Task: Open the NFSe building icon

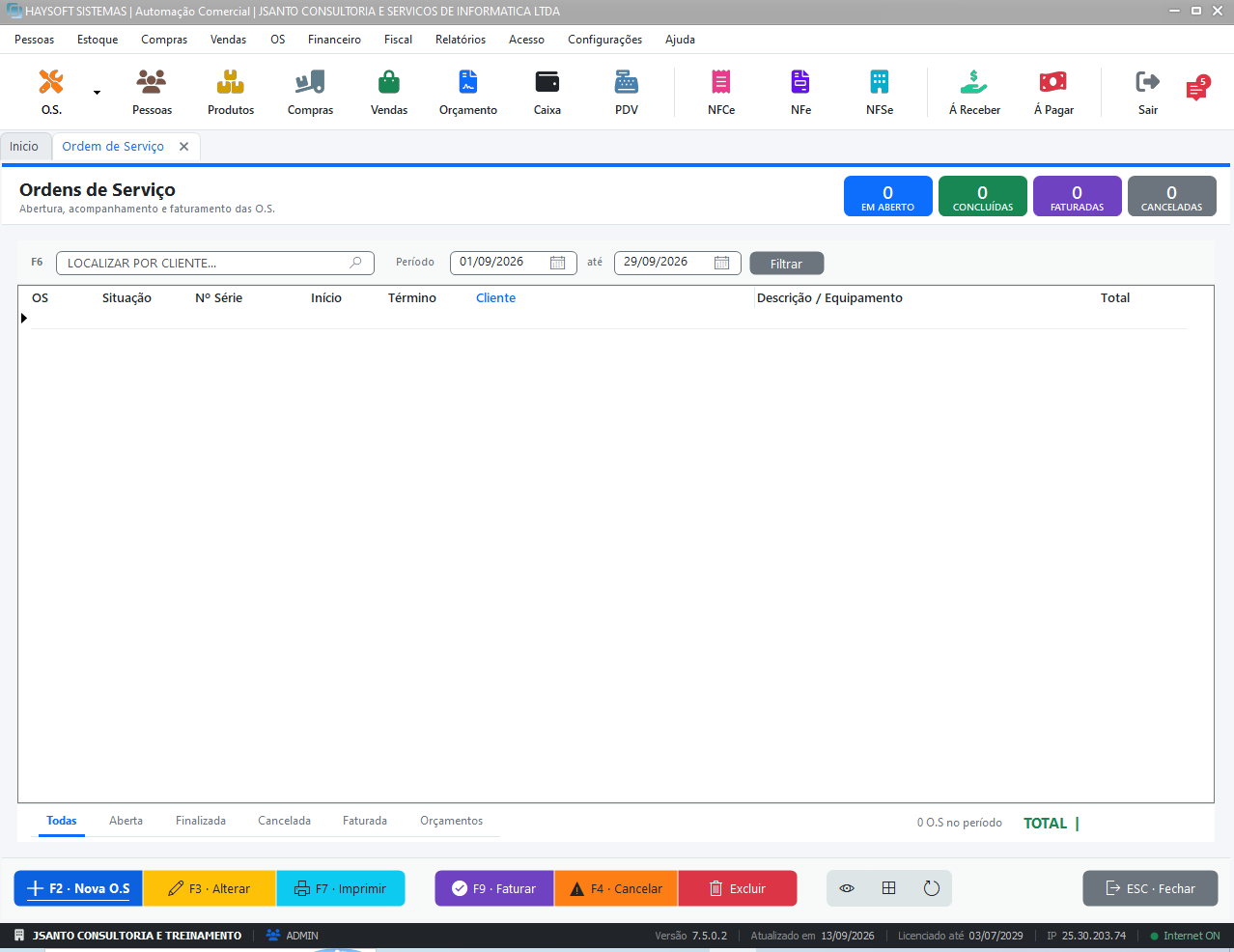Action: (x=880, y=92)
